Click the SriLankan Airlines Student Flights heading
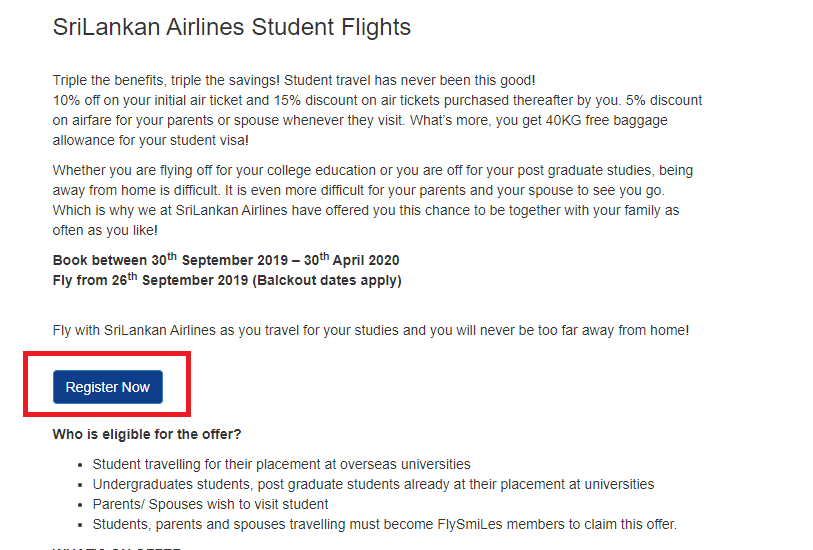813x550 pixels. [231, 27]
